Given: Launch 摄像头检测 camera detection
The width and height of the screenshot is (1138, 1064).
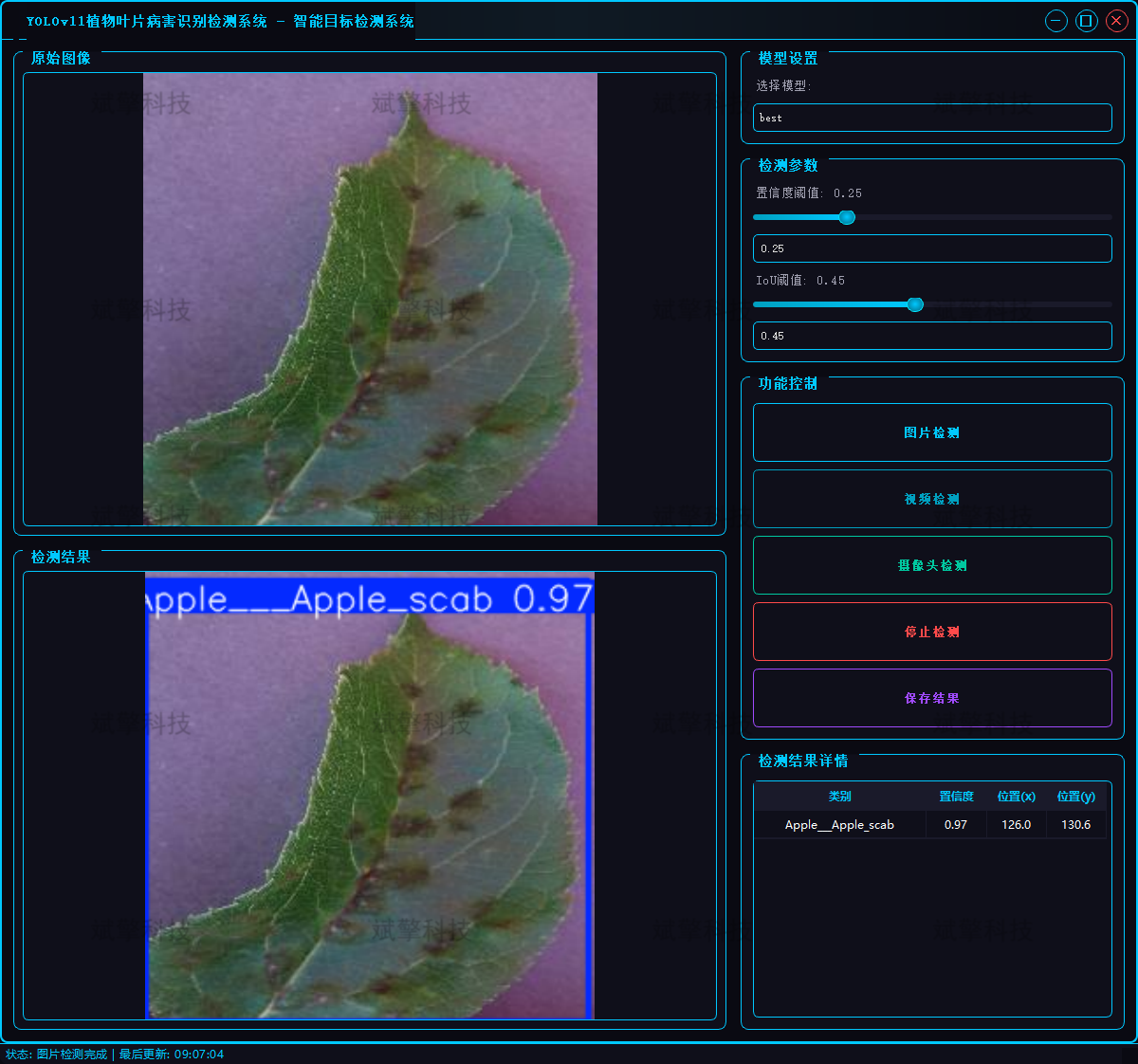Looking at the screenshot, I should pos(932,565).
